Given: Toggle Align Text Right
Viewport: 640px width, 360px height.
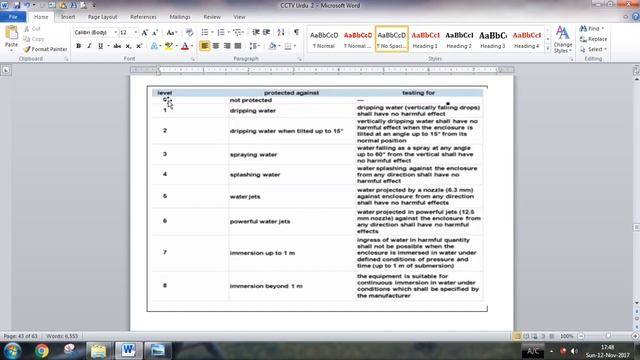Looking at the screenshot, I should pyautogui.click(x=227, y=46).
